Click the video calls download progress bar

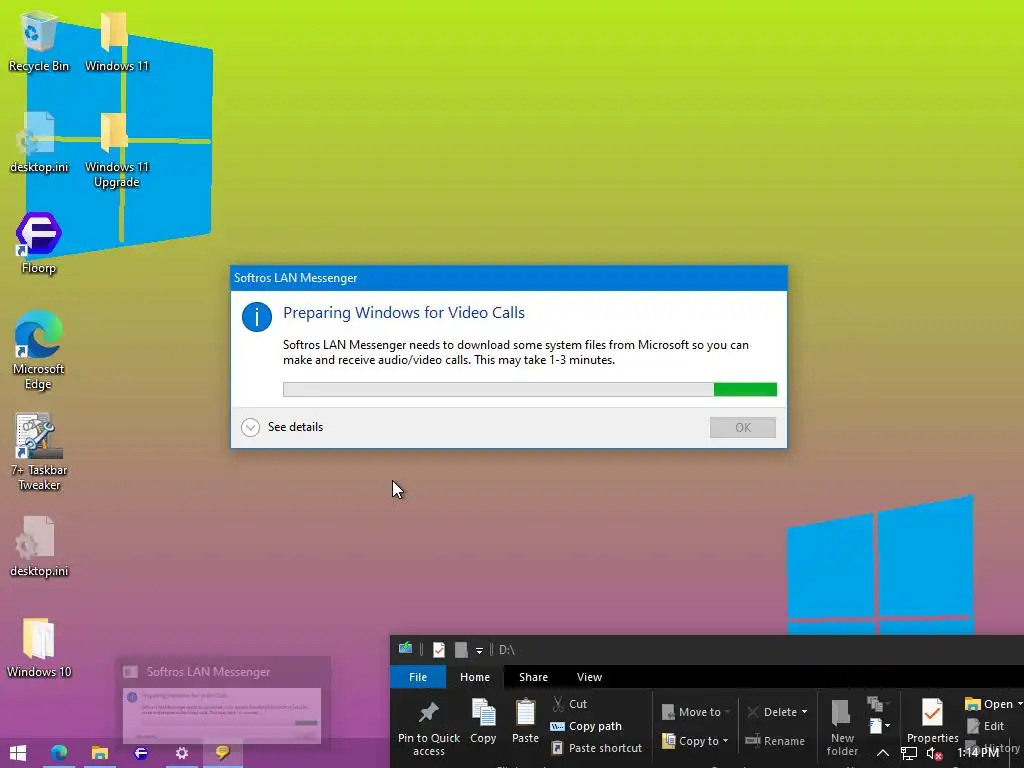pyautogui.click(x=530, y=389)
